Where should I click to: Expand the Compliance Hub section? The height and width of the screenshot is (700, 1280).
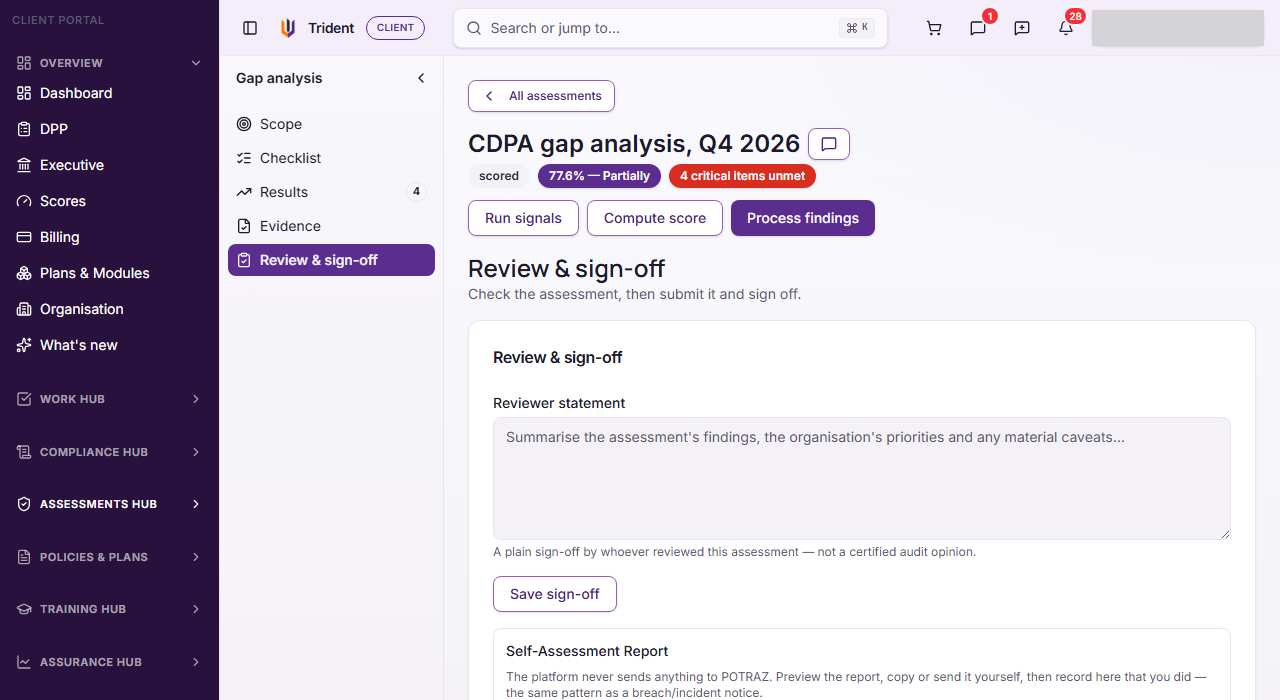tap(109, 452)
